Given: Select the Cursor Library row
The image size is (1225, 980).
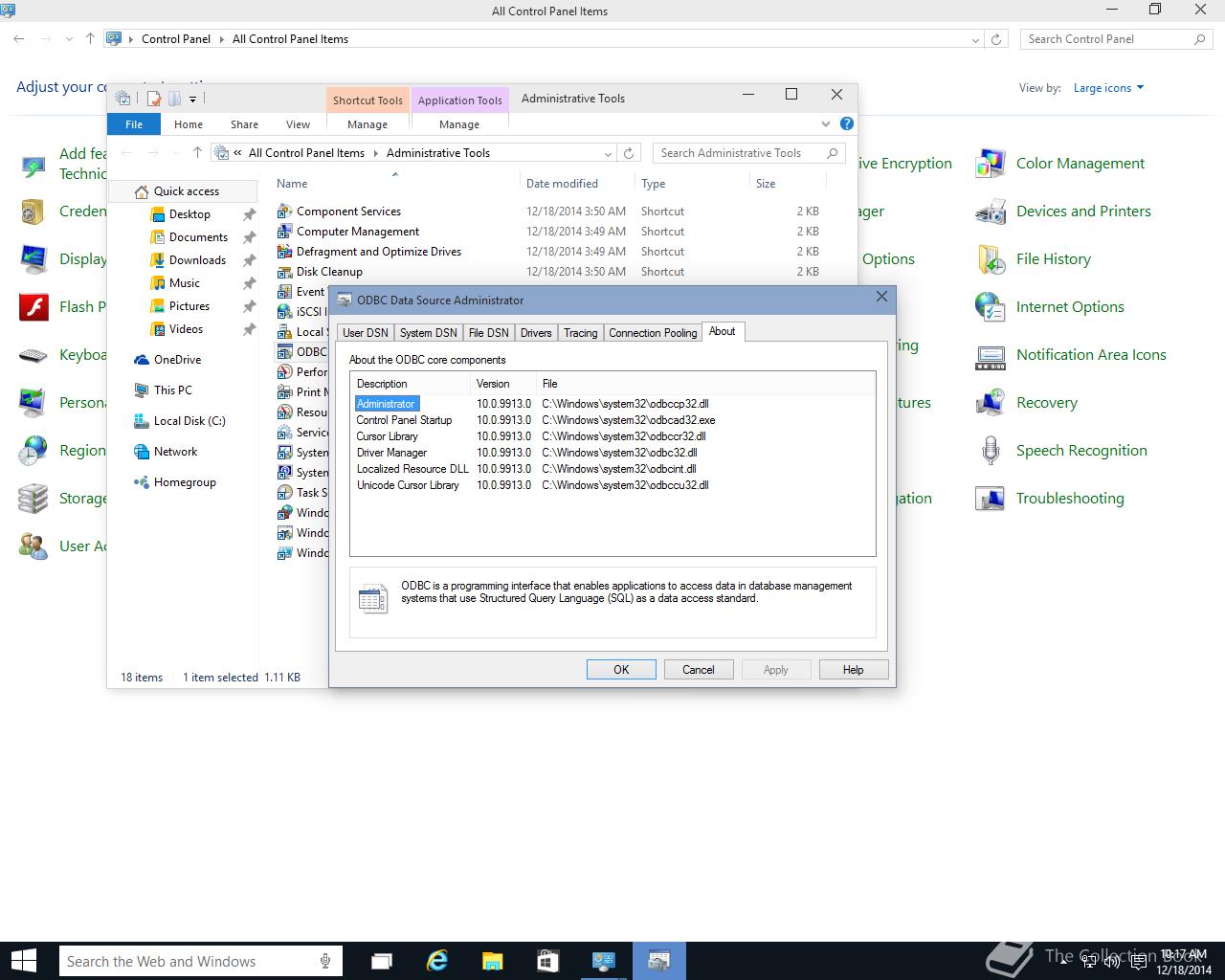Looking at the screenshot, I should [x=612, y=436].
